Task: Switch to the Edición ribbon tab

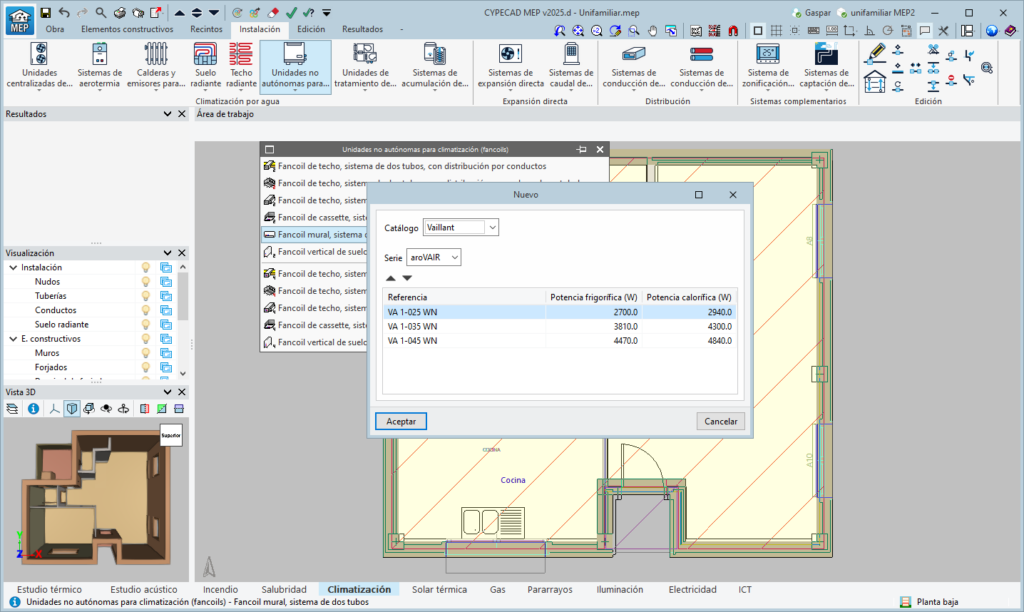Action: pos(311,29)
